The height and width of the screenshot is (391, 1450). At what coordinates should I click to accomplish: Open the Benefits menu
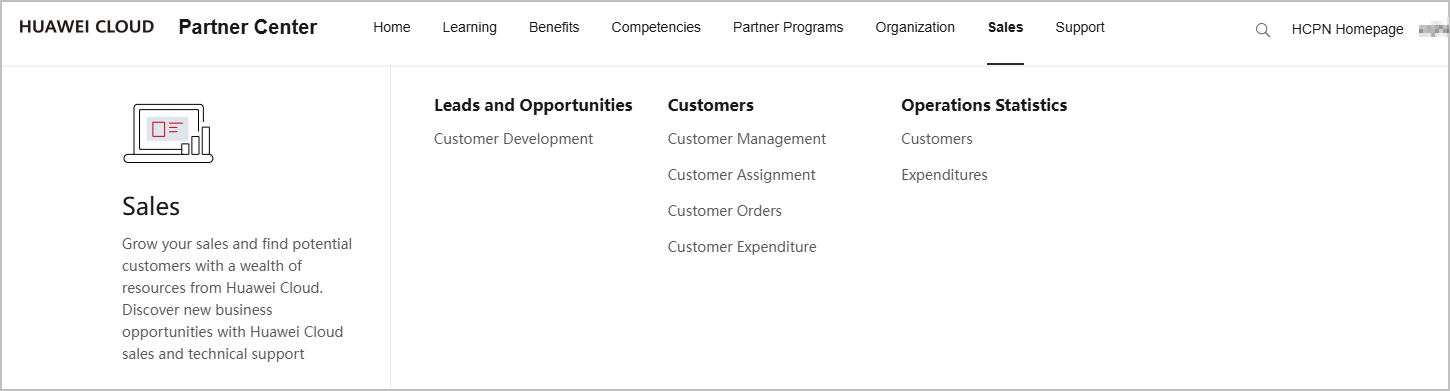click(x=554, y=27)
